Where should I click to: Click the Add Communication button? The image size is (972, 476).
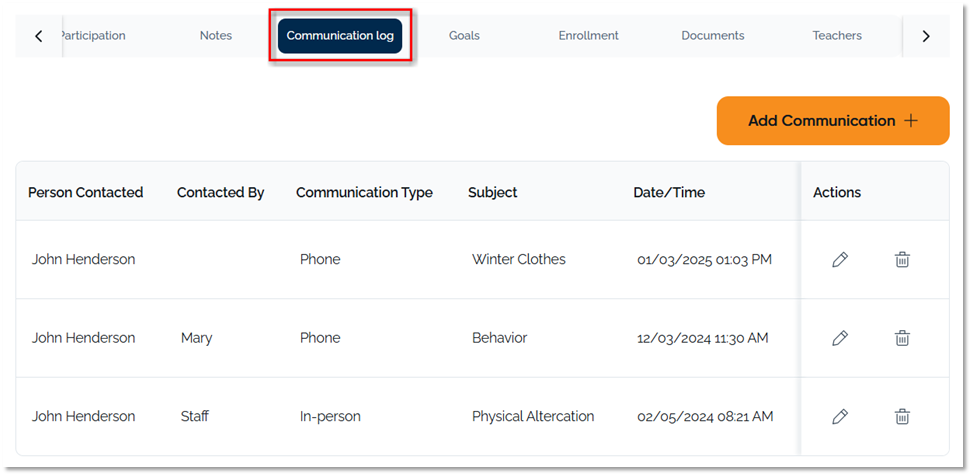[x=832, y=121]
